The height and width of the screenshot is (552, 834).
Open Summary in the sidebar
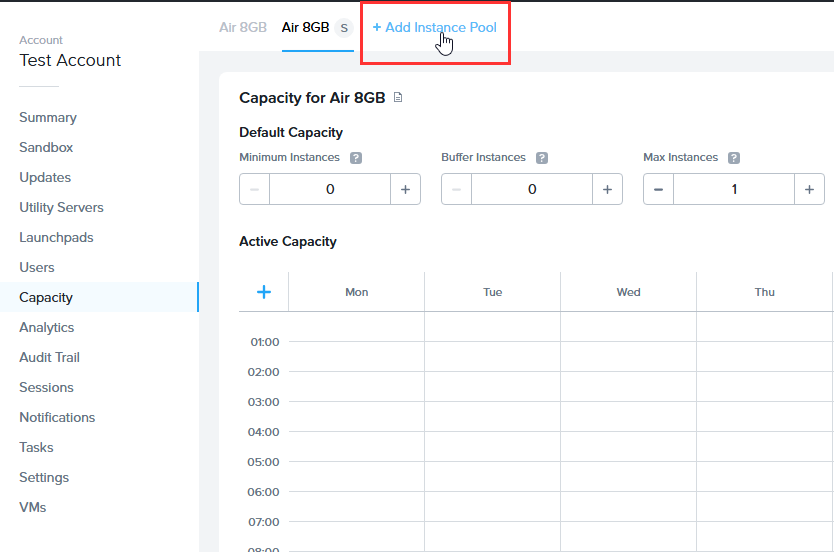coord(48,118)
